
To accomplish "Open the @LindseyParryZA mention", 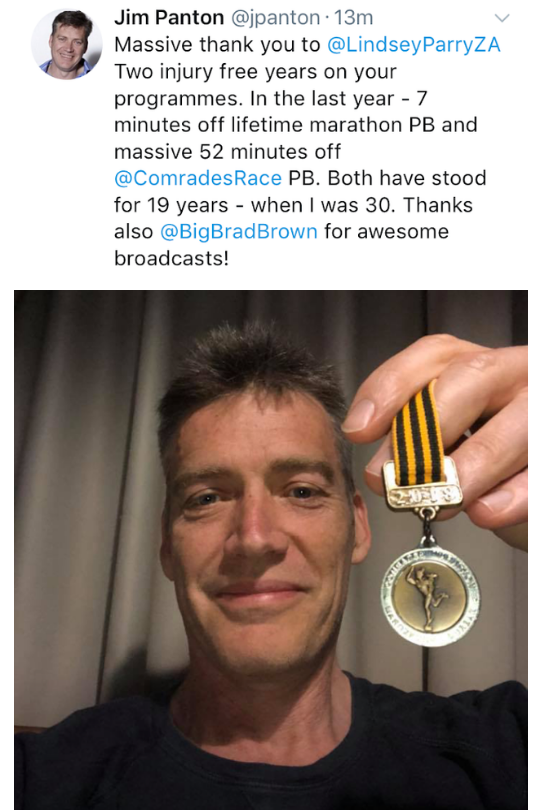I will point(414,45).
